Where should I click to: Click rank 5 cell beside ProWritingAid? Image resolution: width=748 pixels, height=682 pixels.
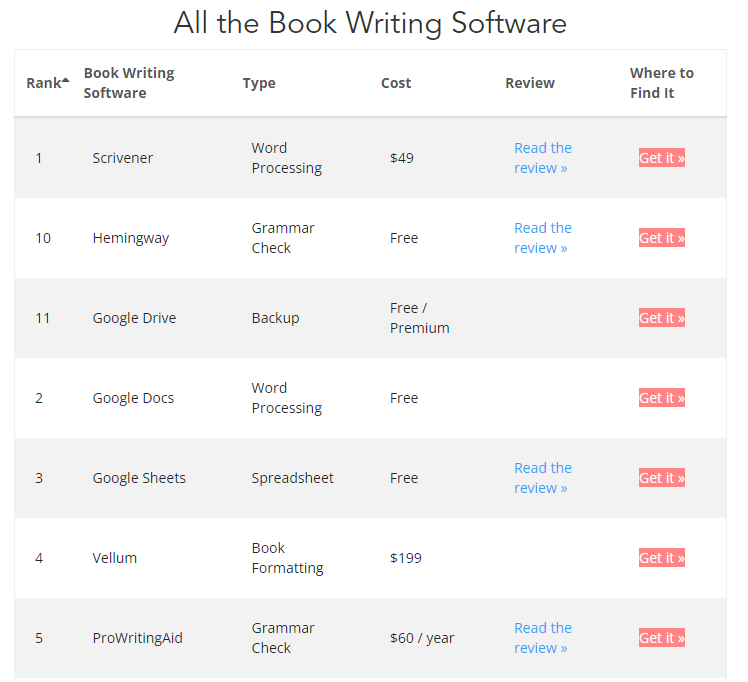coord(39,638)
